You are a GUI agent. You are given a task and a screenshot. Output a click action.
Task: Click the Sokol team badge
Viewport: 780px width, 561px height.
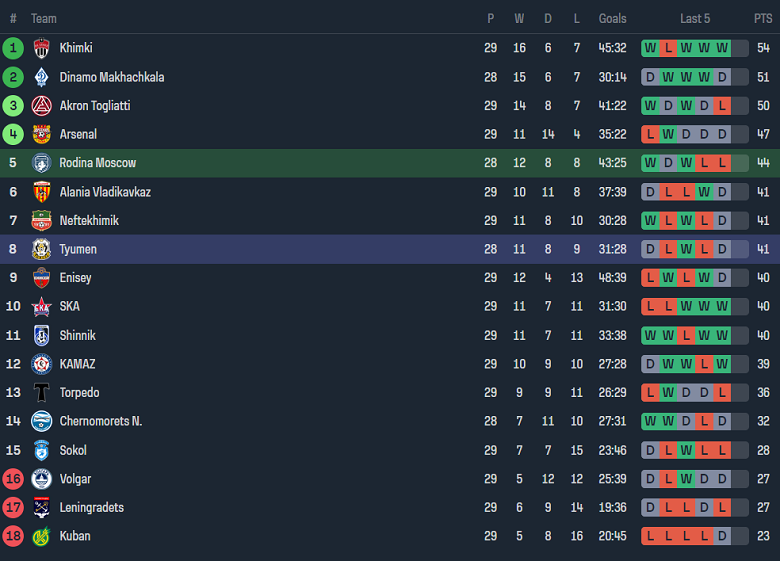[x=41, y=451]
